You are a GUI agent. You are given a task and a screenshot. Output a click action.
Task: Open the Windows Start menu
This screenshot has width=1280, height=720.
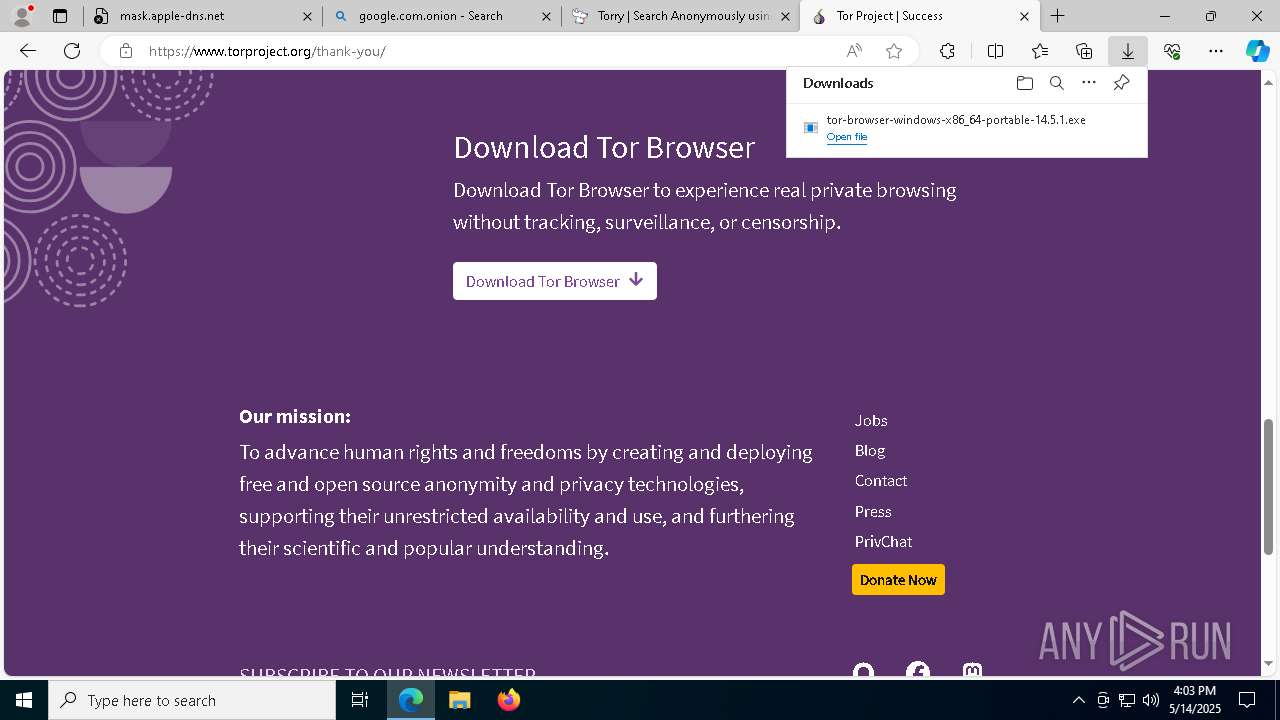tap(24, 700)
